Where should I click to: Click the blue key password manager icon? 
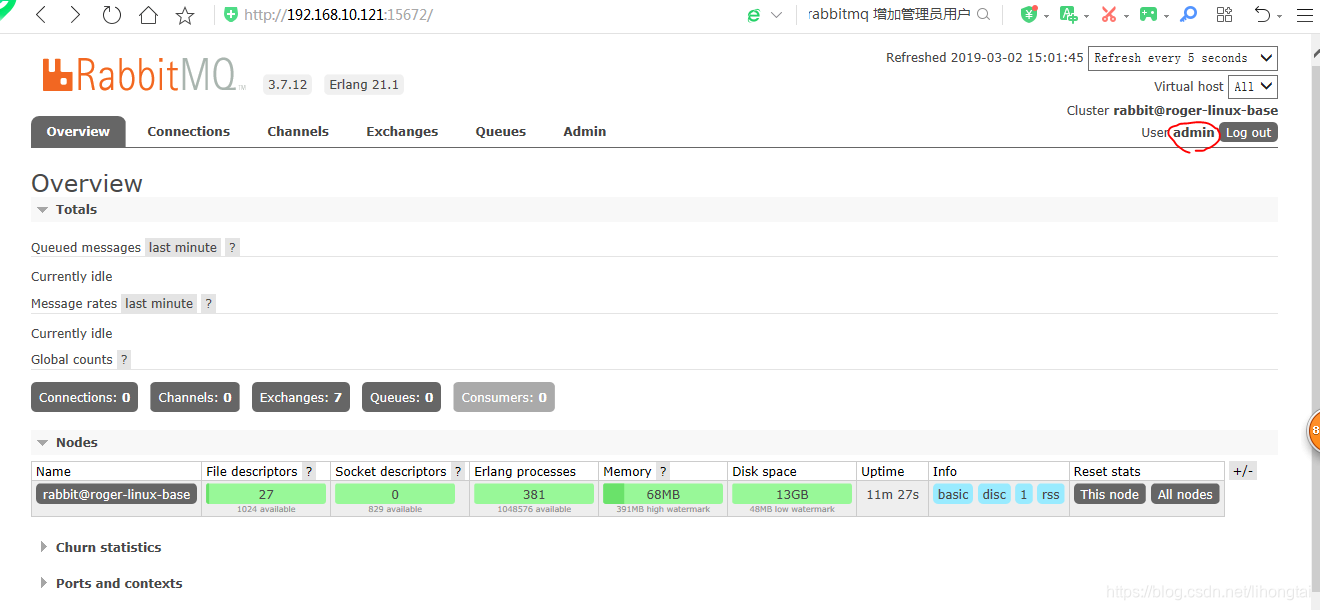(x=1188, y=14)
